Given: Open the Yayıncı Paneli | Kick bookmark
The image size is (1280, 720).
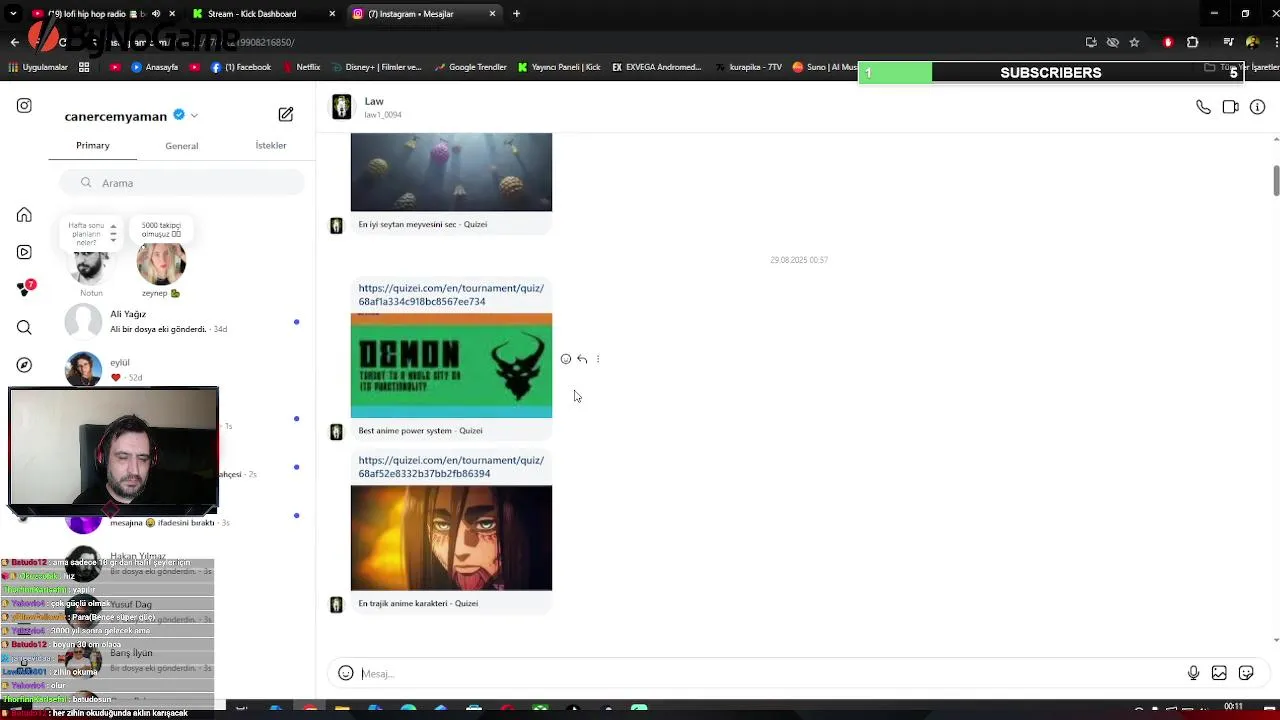Looking at the screenshot, I should click(x=559, y=67).
